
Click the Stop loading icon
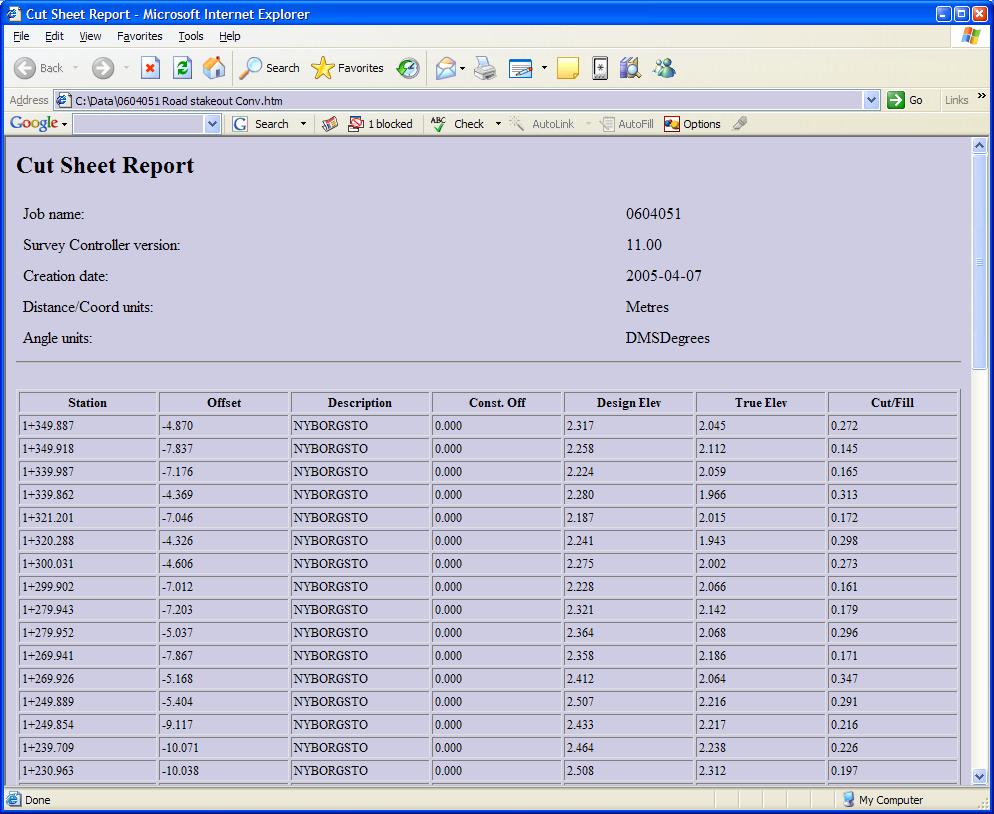click(x=150, y=68)
